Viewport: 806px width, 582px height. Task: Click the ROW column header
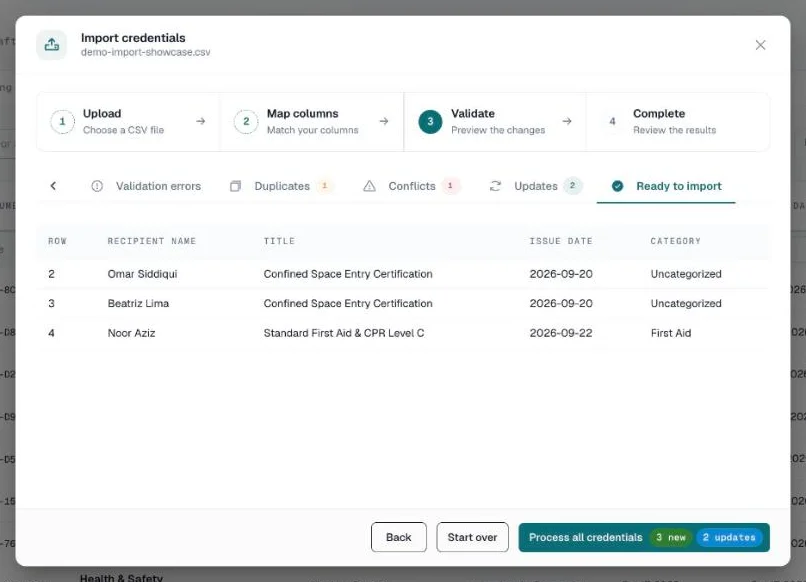pos(58,241)
